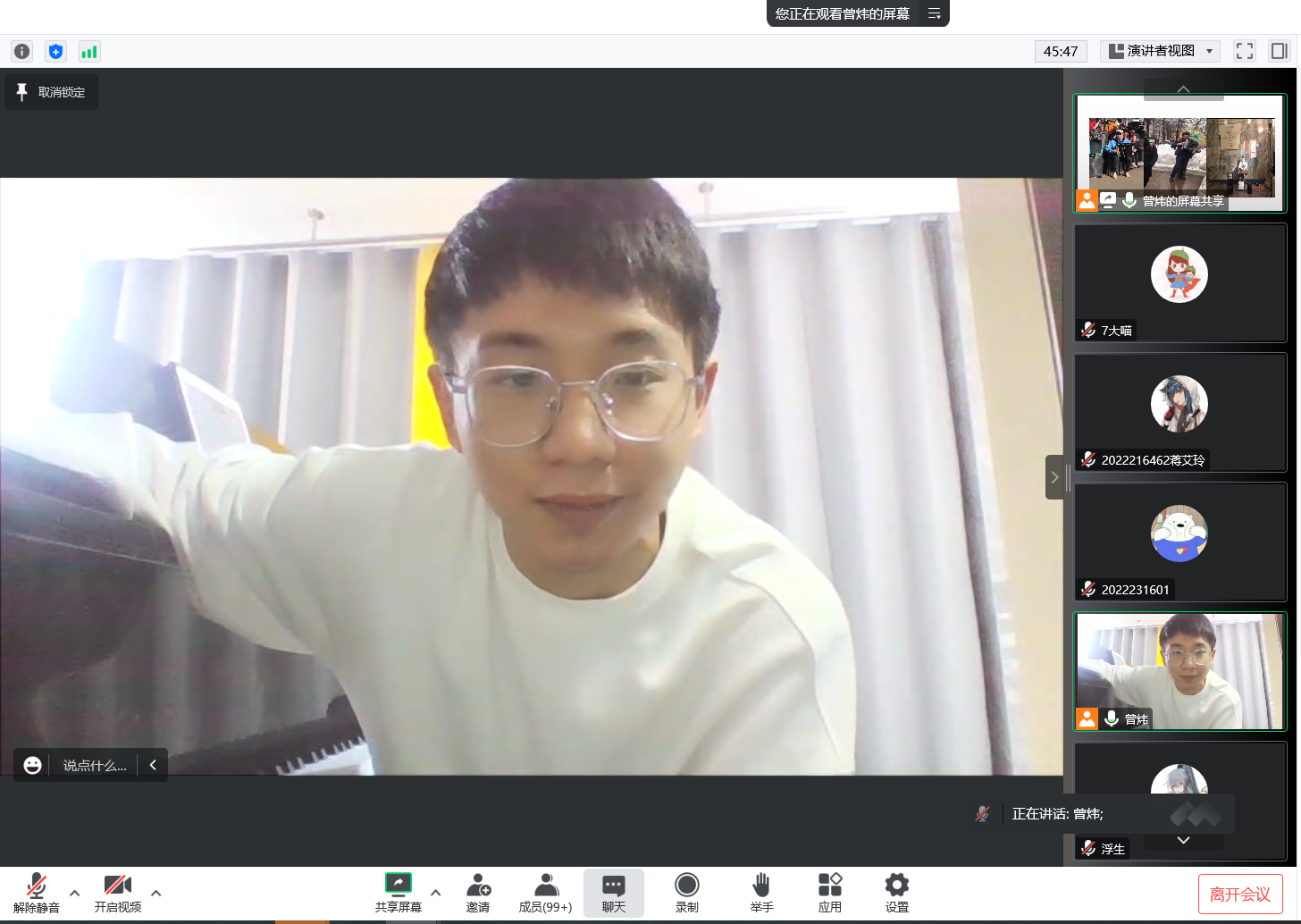Open 设置 settings gear
This screenshot has width=1301, height=924.
pos(896,892)
